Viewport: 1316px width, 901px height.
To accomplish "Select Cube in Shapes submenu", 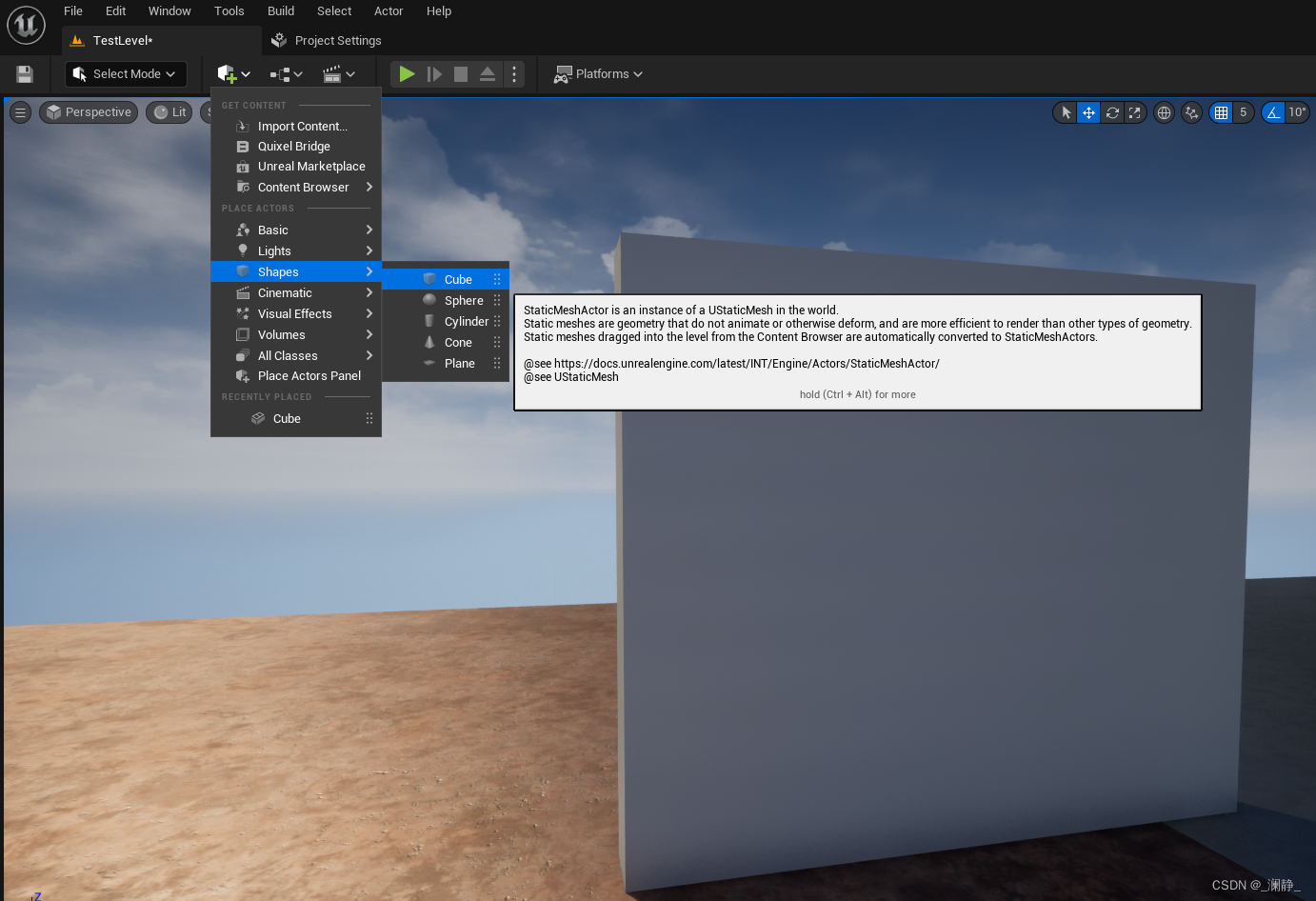I will tap(446, 280).
